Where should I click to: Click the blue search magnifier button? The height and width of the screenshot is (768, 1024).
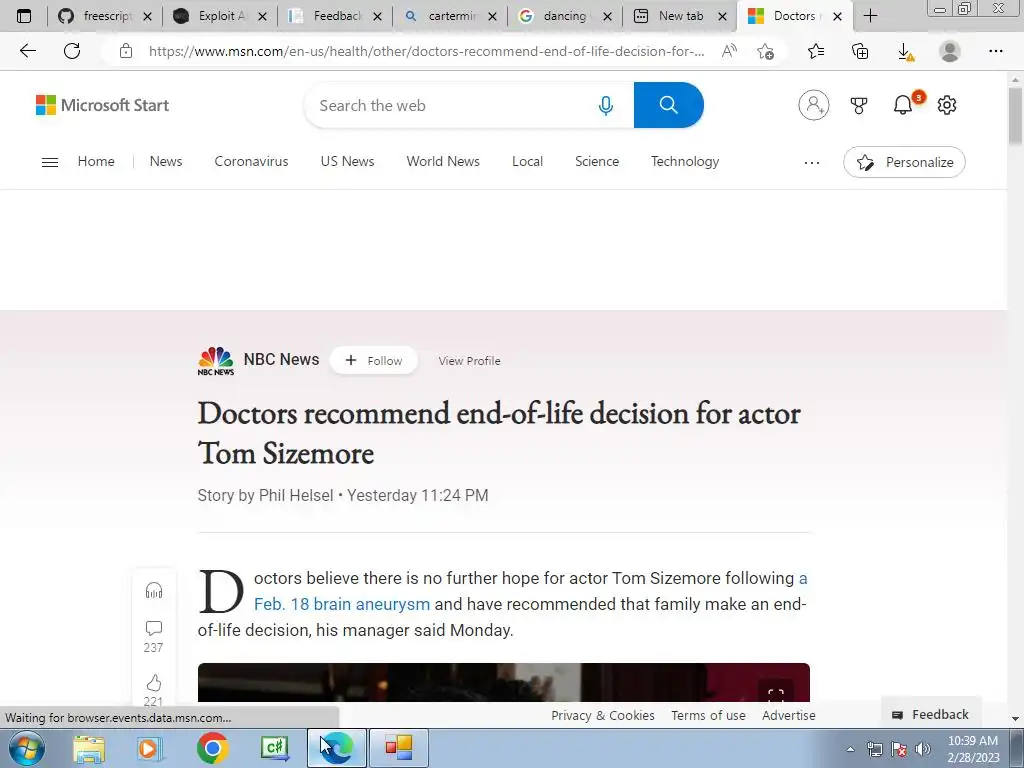click(668, 104)
